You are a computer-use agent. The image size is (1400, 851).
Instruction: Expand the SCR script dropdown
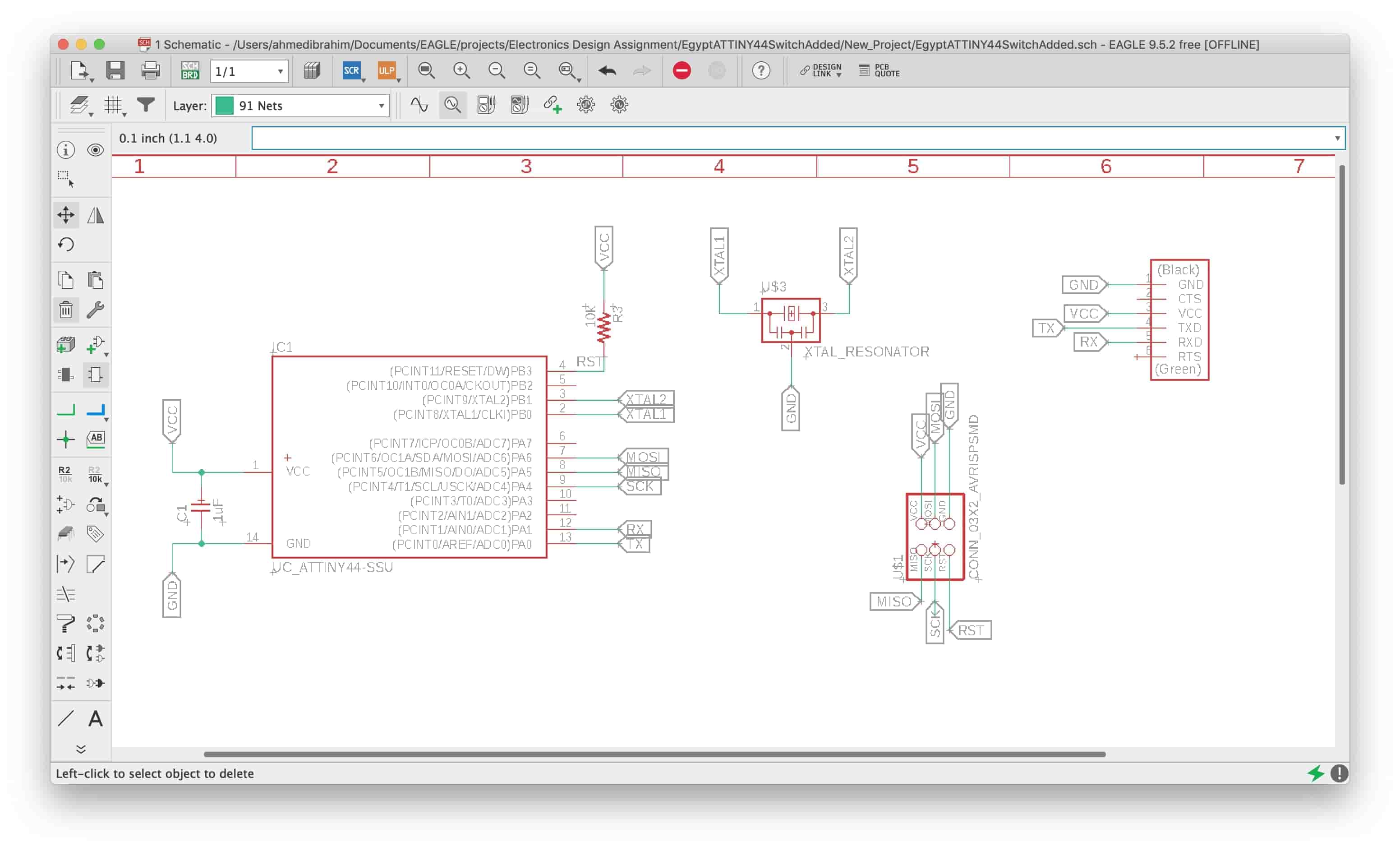tap(364, 81)
